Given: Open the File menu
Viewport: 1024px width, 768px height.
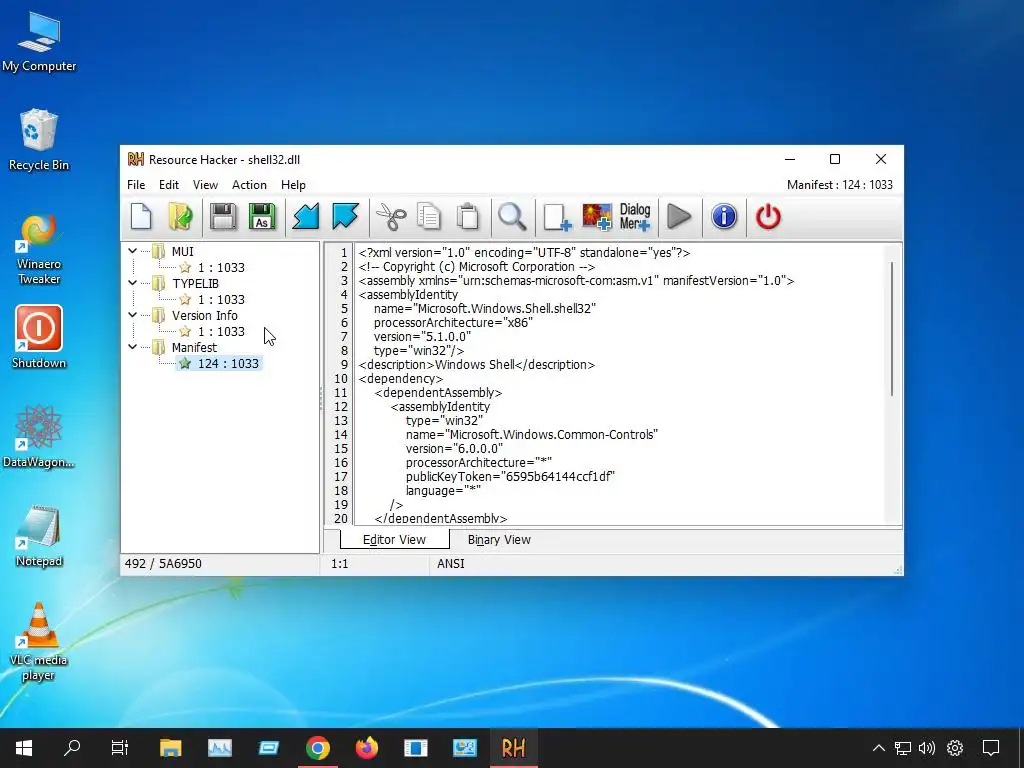Looking at the screenshot, I should tap(136, 185).
